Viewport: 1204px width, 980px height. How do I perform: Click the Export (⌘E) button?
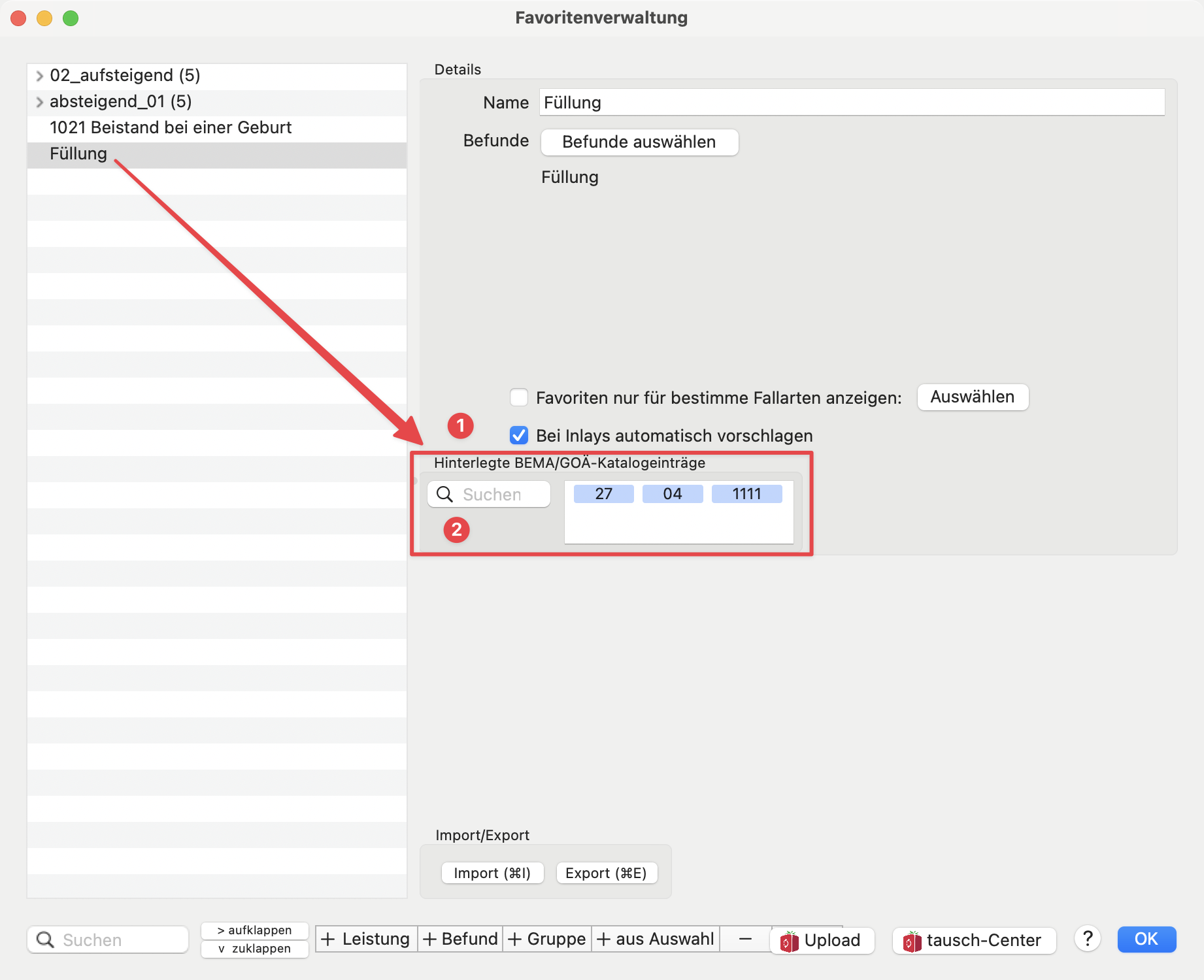coord(606,873)
